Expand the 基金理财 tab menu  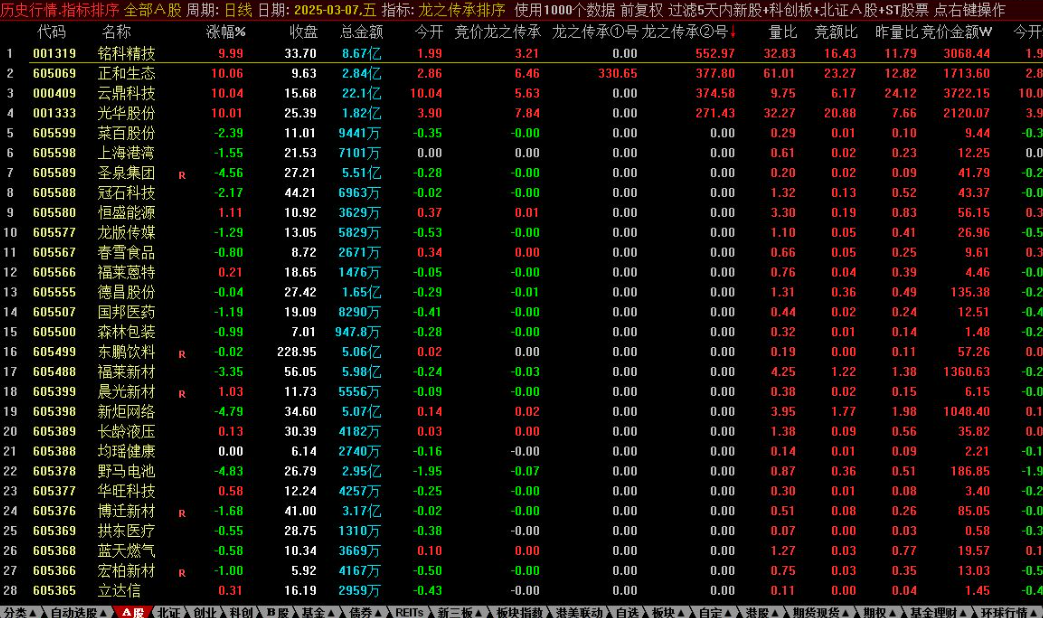pos(938,612)
